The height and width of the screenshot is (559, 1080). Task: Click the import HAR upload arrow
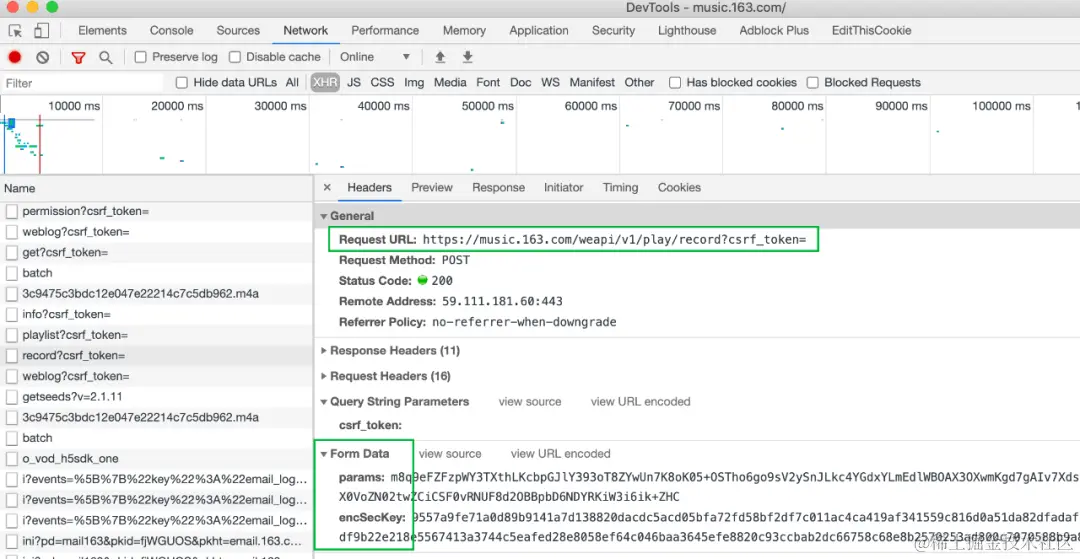tap(440, 57)
